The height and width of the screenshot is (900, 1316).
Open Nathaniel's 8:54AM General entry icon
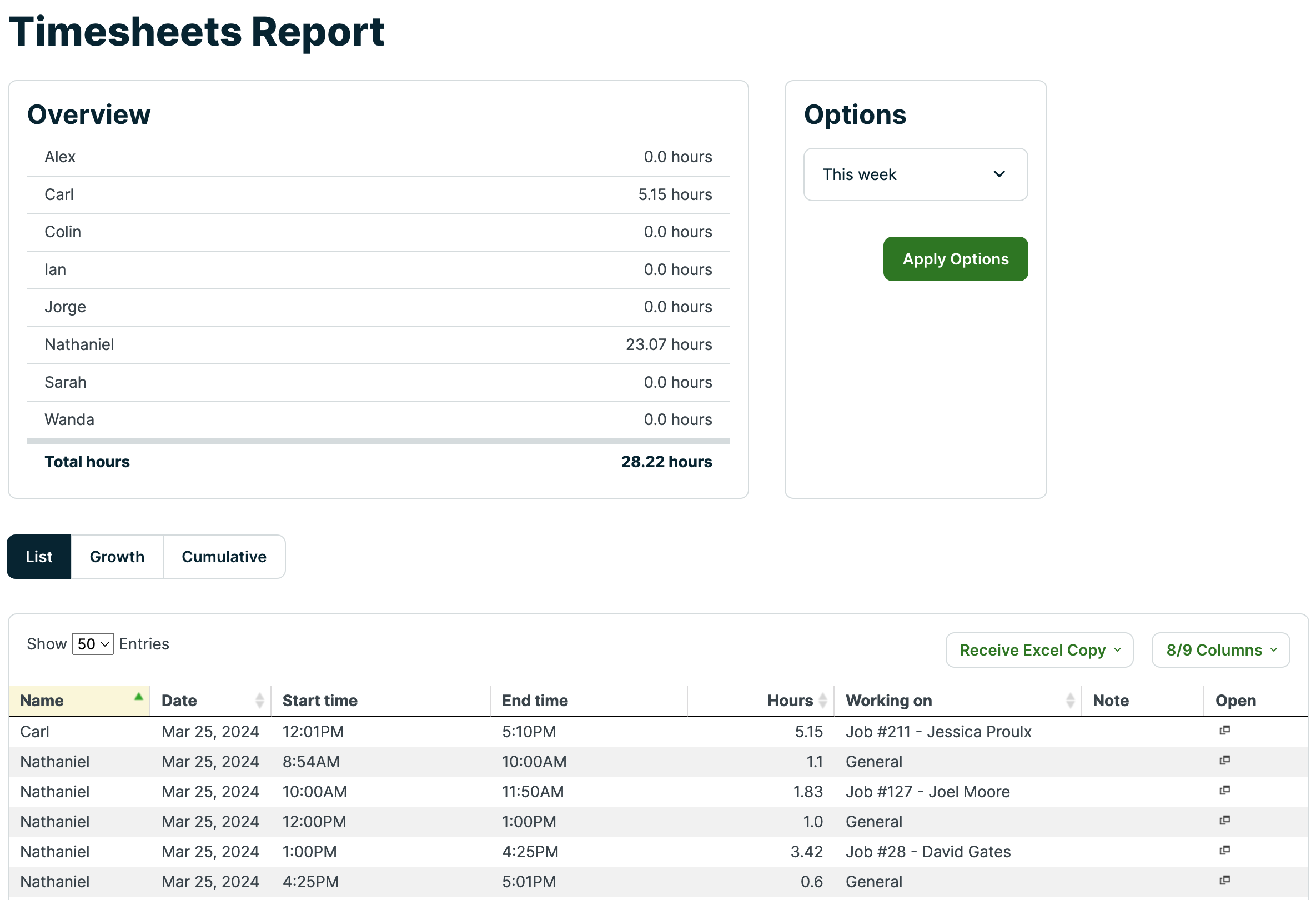coord(1224,761)
